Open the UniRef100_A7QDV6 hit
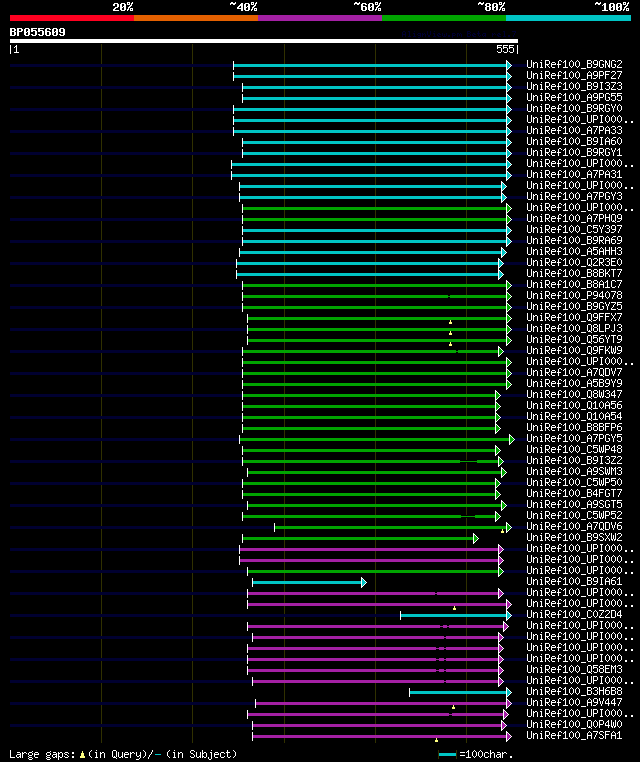The height and width of the screenshot is (762, 640). 574,526
